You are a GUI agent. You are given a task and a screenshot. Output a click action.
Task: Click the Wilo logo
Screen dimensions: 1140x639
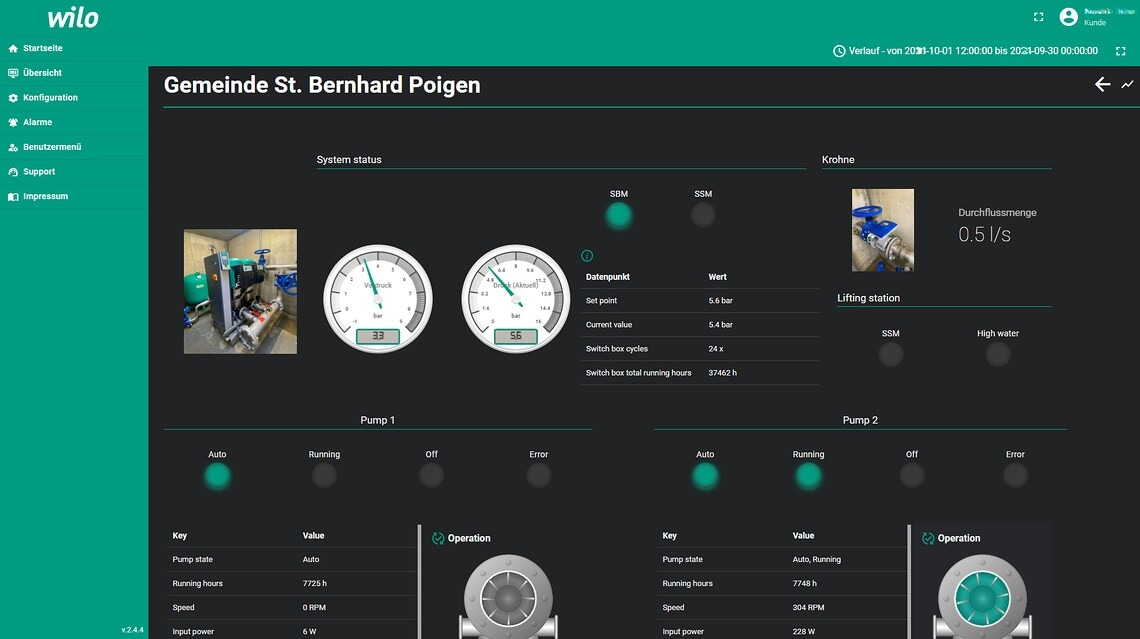(x=73, y=17)
